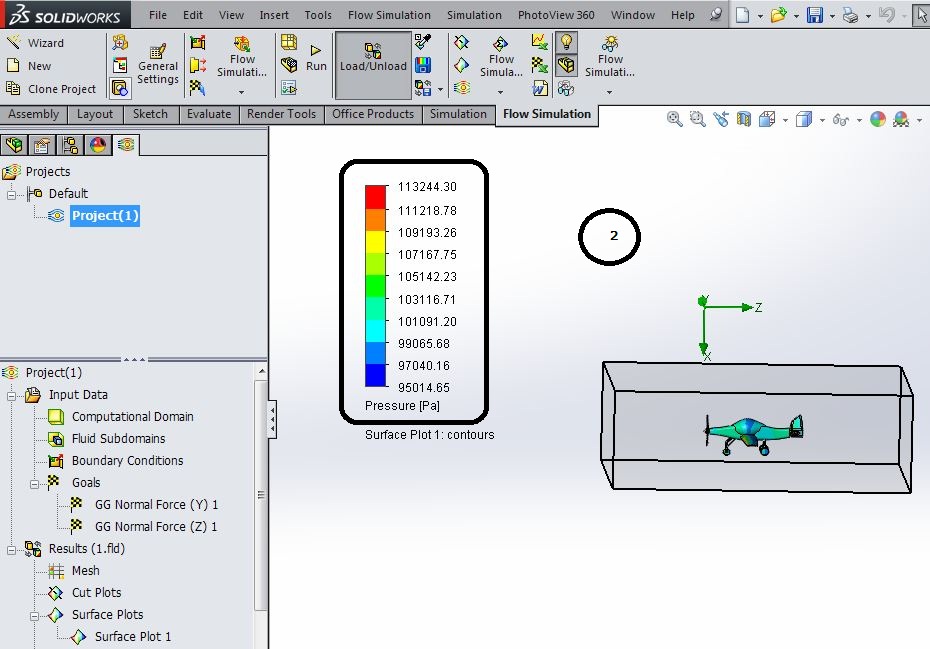Toggle the geometry display button below the lightbulb
The width and height of the screenshot is (930, 649).
[566, 65]
